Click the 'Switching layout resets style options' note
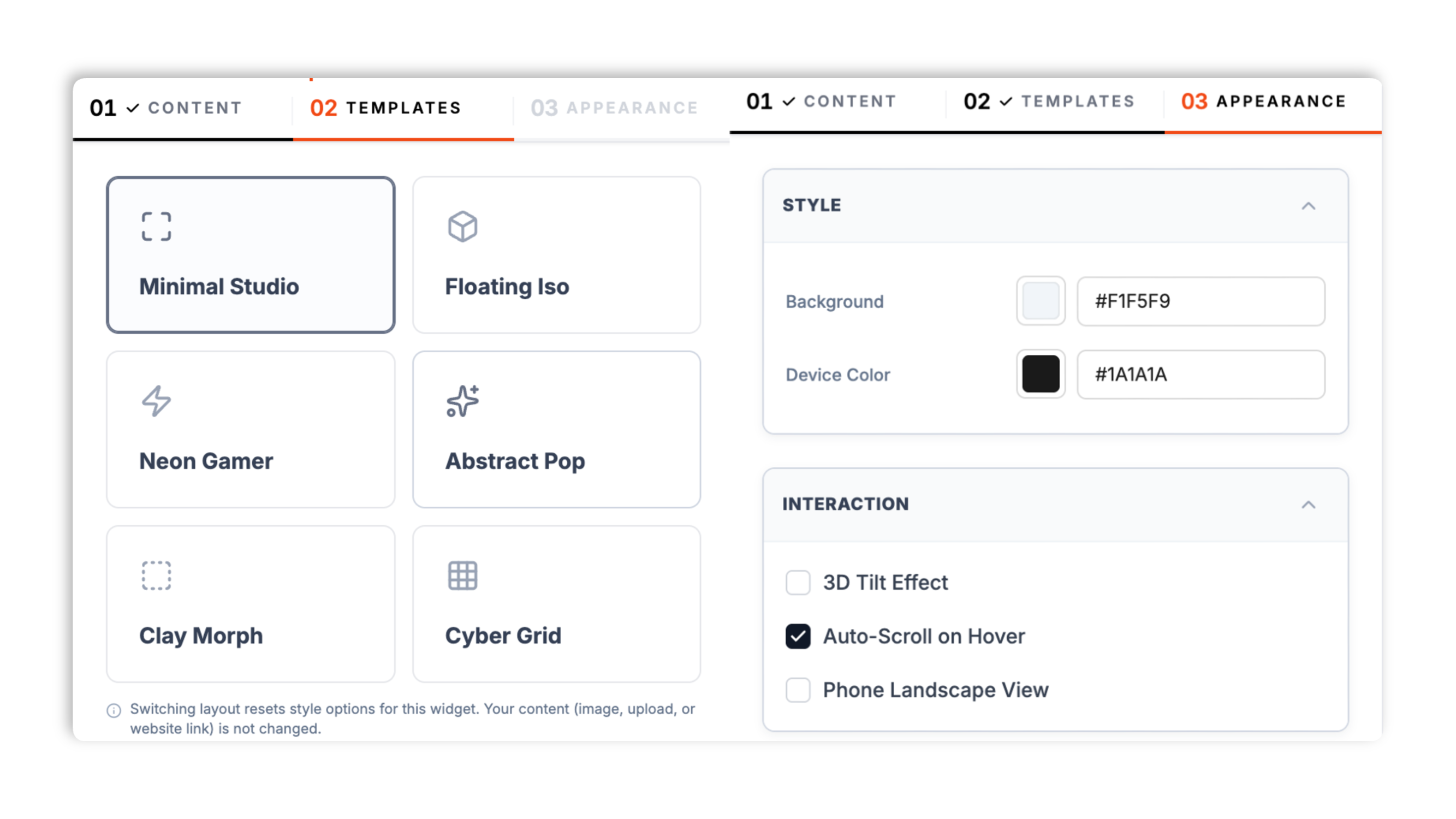1456x819 pixels. pos(412,719)
